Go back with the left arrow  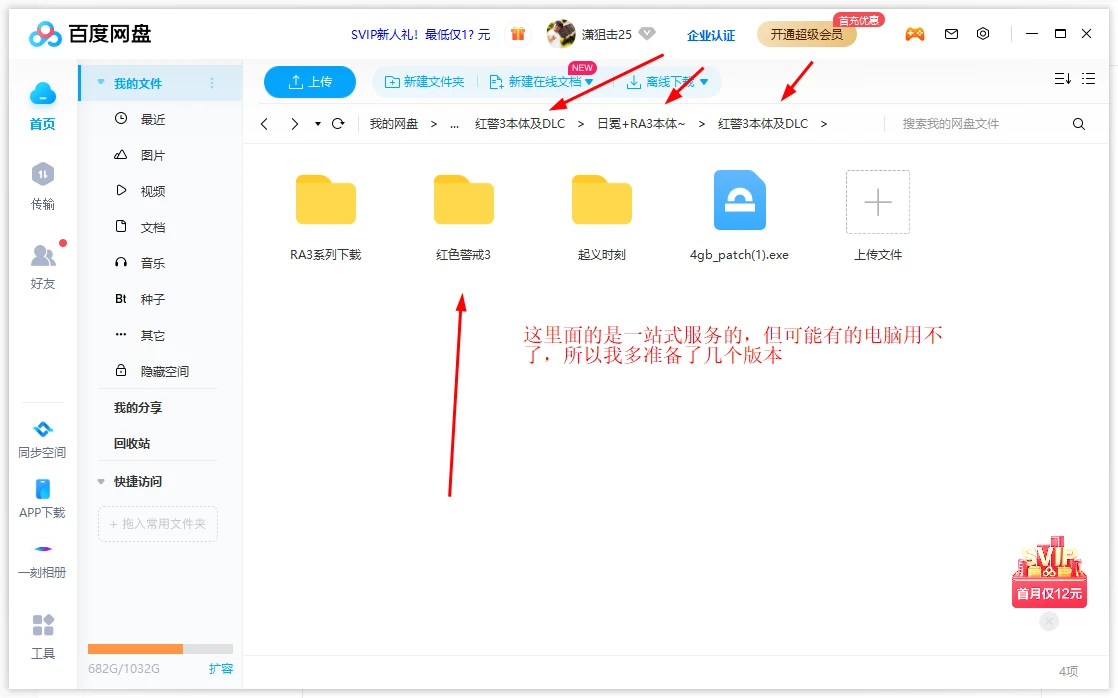pos(265,124)
